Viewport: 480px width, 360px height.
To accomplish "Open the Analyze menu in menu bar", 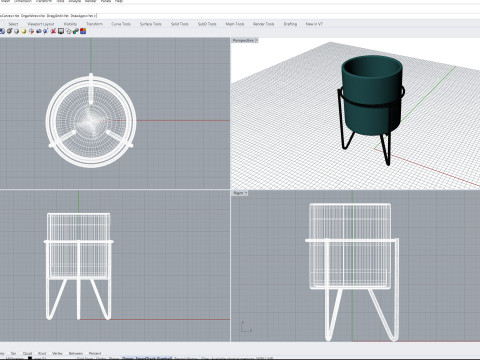I will click(x=75, y=1).
